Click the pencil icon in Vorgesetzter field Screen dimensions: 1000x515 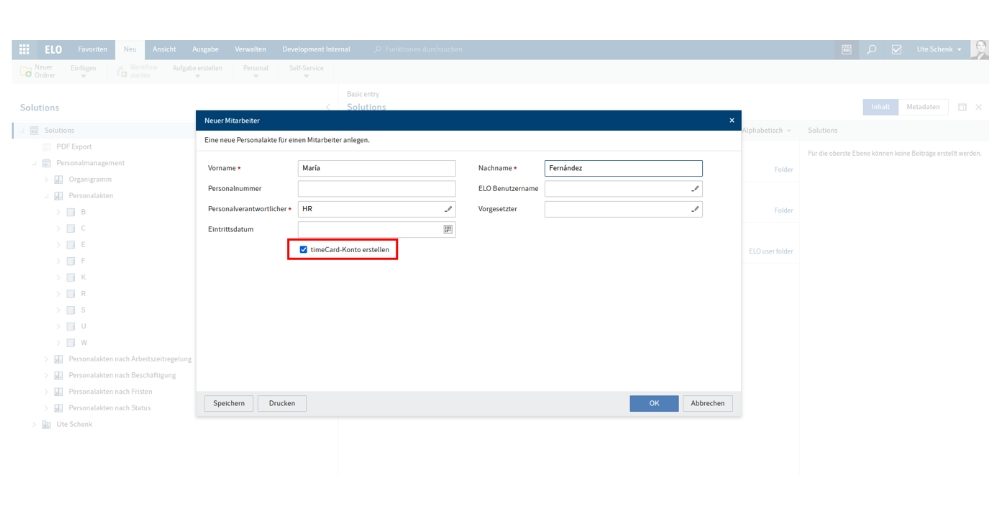(x=695, y=209)
